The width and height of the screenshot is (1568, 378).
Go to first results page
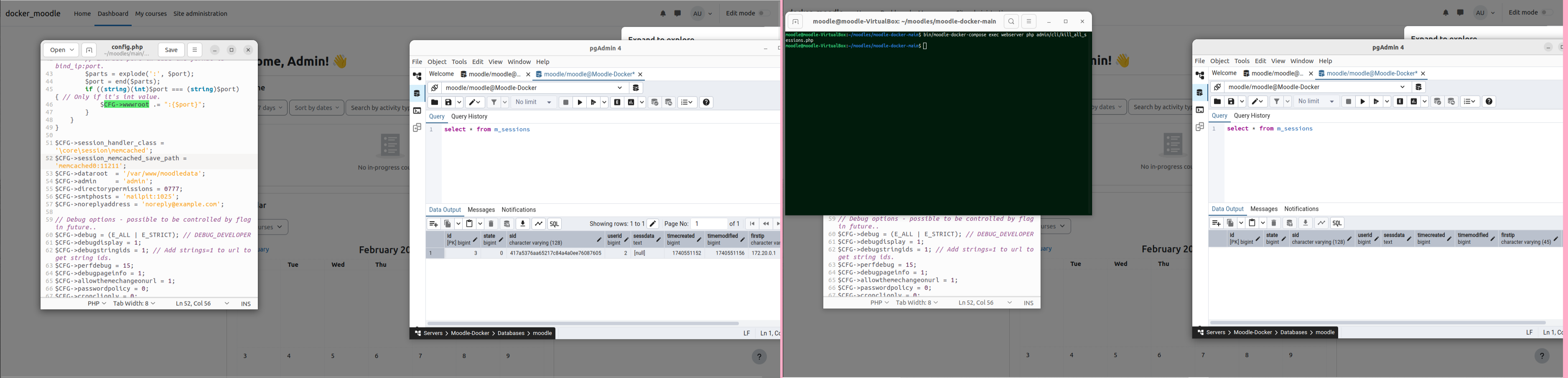(752, 224)
